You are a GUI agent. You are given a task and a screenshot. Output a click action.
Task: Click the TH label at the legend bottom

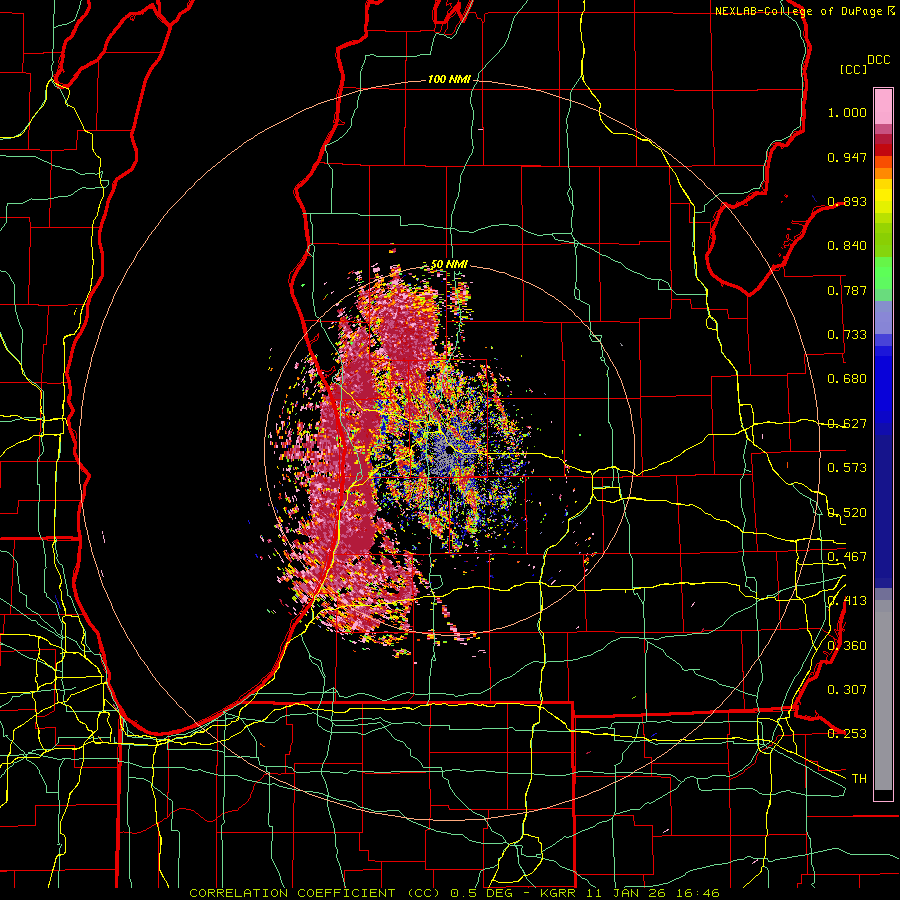point(859,779)
